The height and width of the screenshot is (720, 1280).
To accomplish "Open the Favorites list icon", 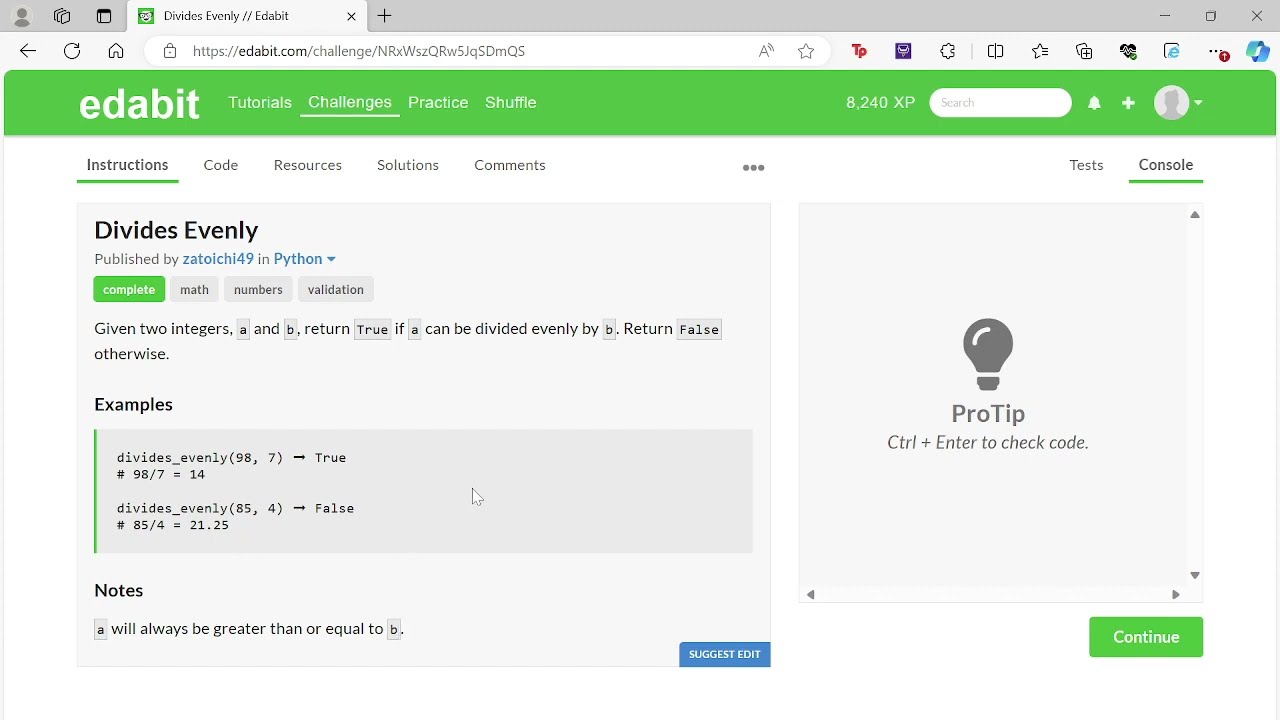I will click(1040, 51).
